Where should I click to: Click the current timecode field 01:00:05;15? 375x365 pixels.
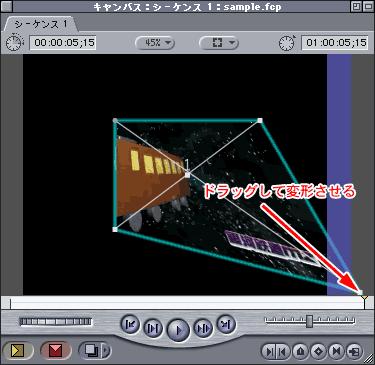coord(335,43)
